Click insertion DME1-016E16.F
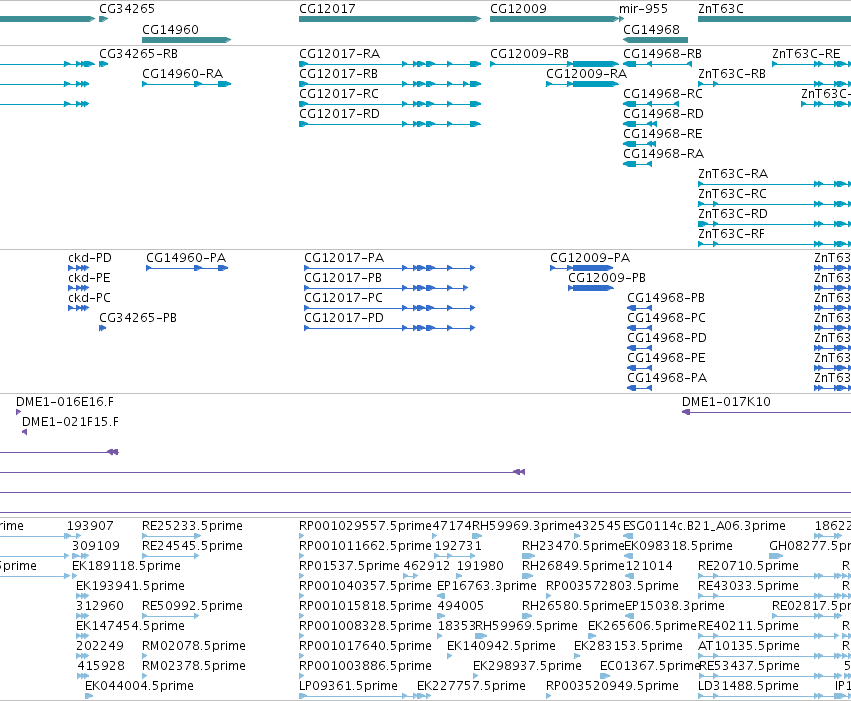Image resolution: width=851 pixels, height=701 pixels. click(x=65, y=403)
